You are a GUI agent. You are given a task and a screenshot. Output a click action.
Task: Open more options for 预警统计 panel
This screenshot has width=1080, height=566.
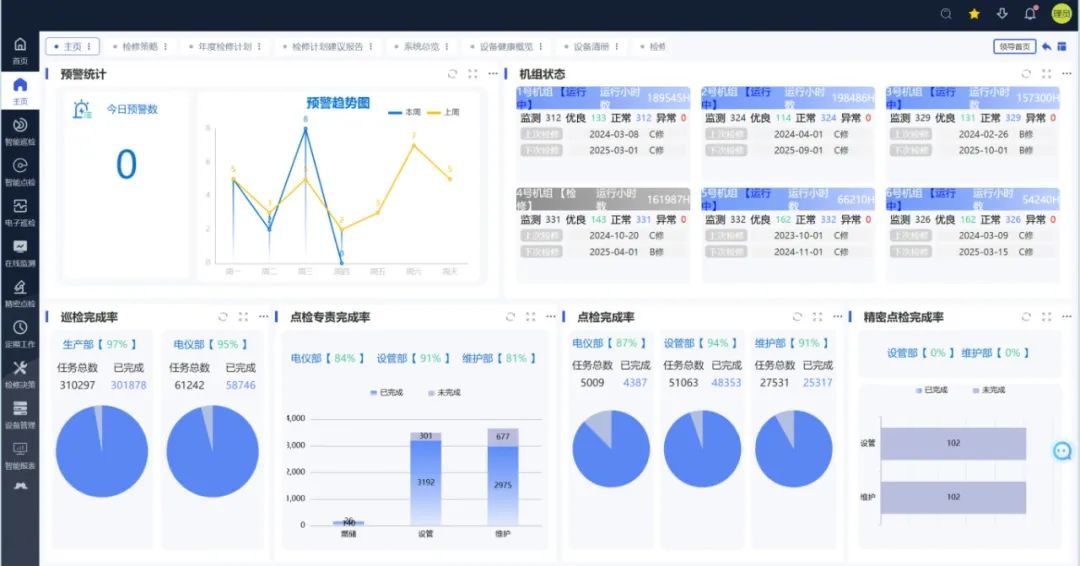[x=493, y=74]
